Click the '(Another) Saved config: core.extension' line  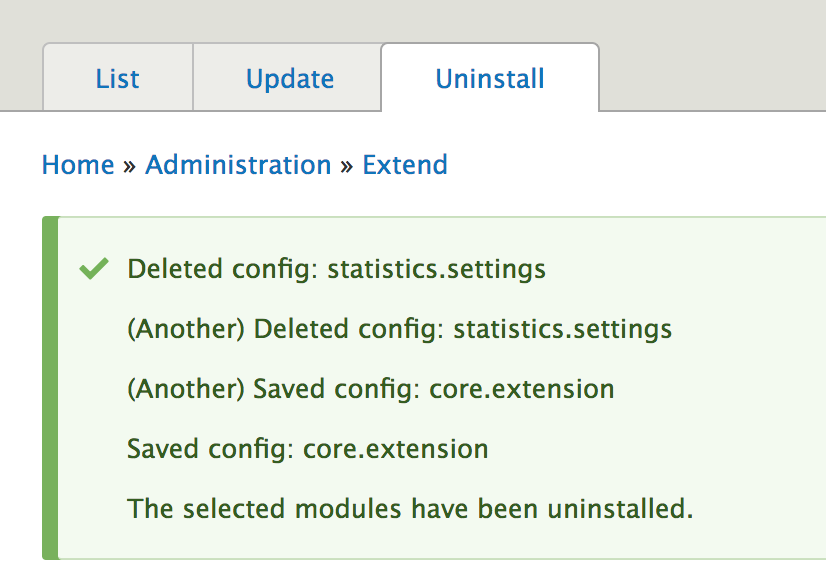click(370, 389)
